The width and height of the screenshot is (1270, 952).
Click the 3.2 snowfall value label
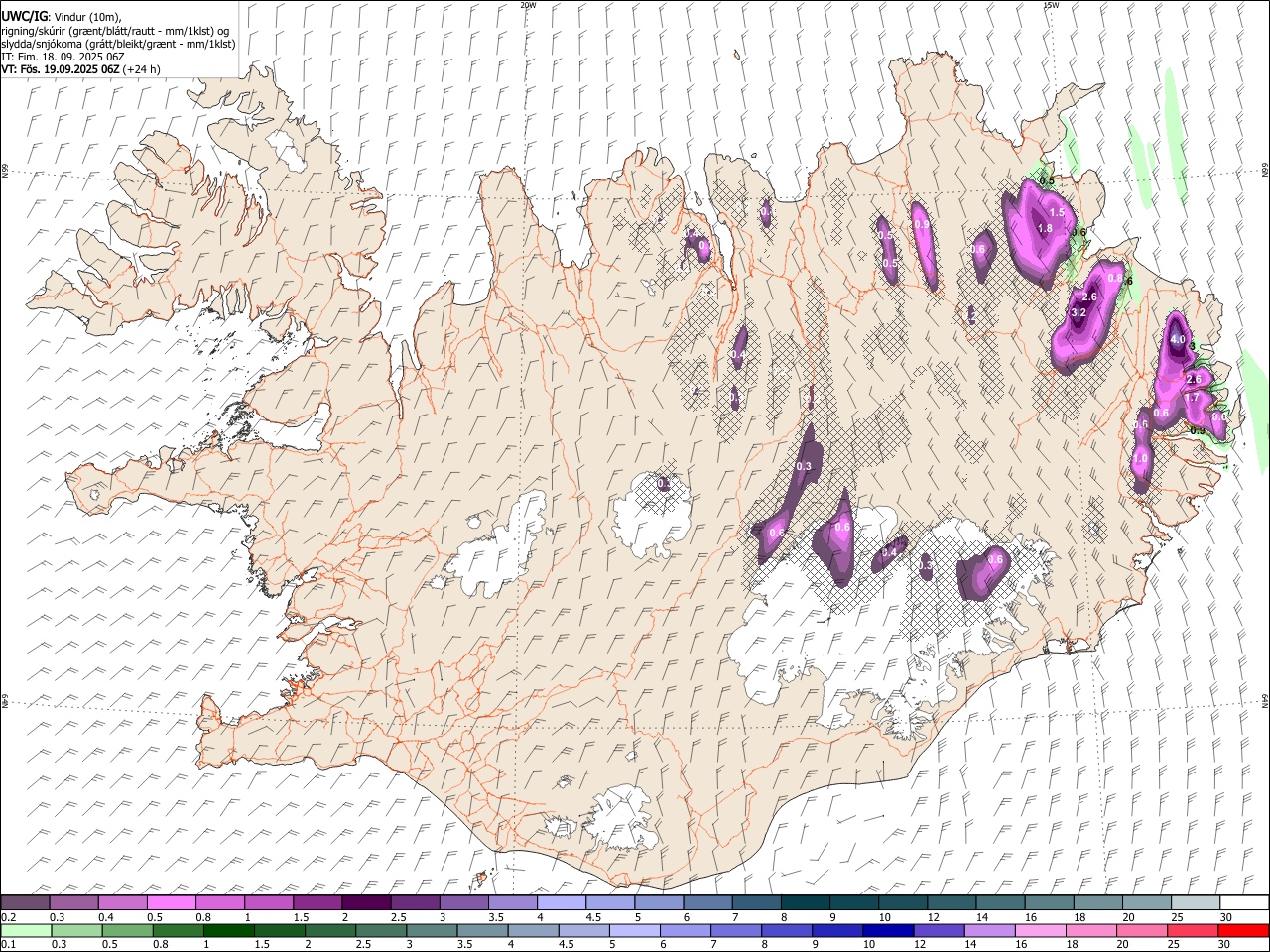[1079, 312]
